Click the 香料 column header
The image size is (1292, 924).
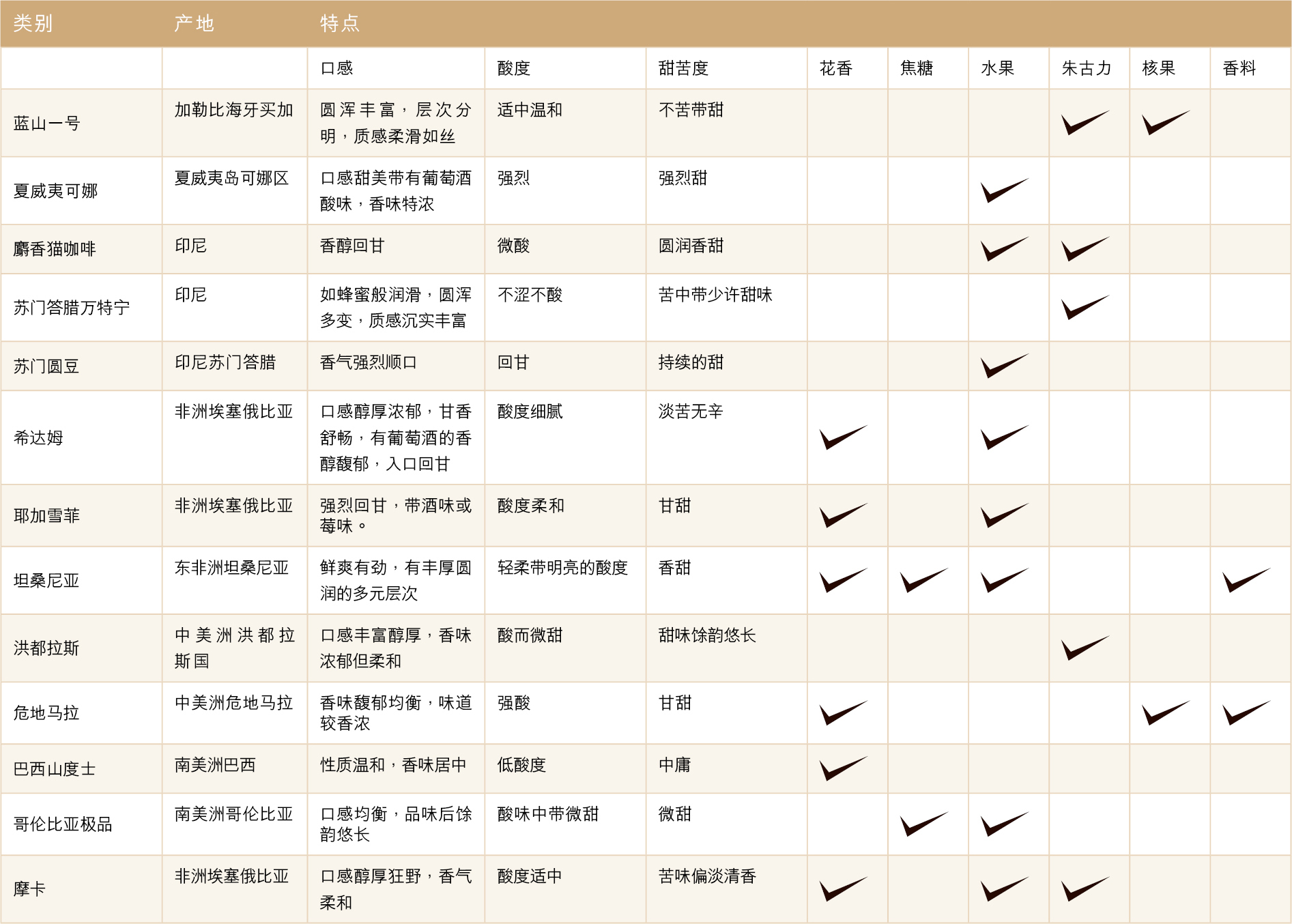(1239, 68)
